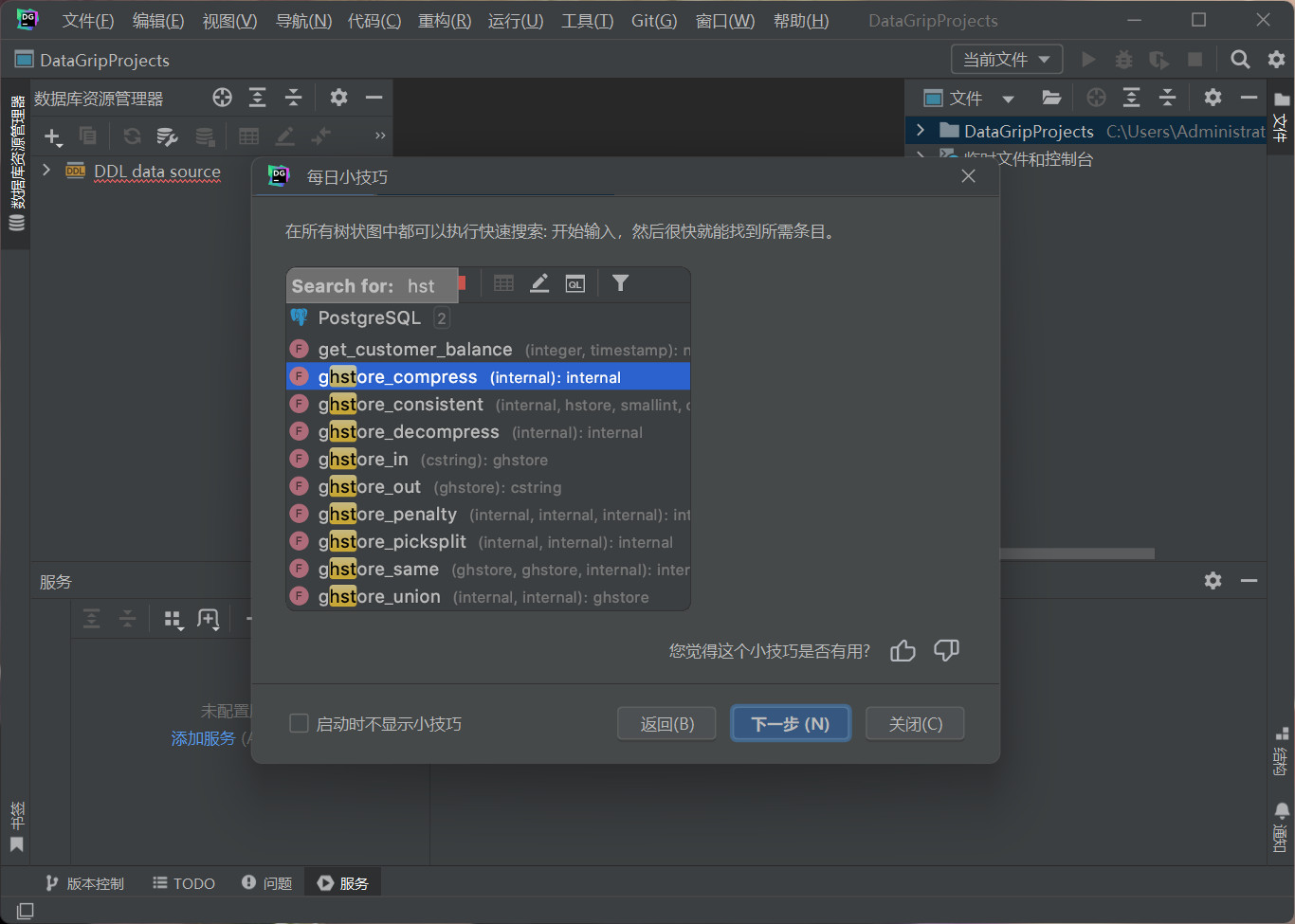Expand the DDL data source tree node
The height and width of the screenshot is (924, 1295).
[46, 170]
